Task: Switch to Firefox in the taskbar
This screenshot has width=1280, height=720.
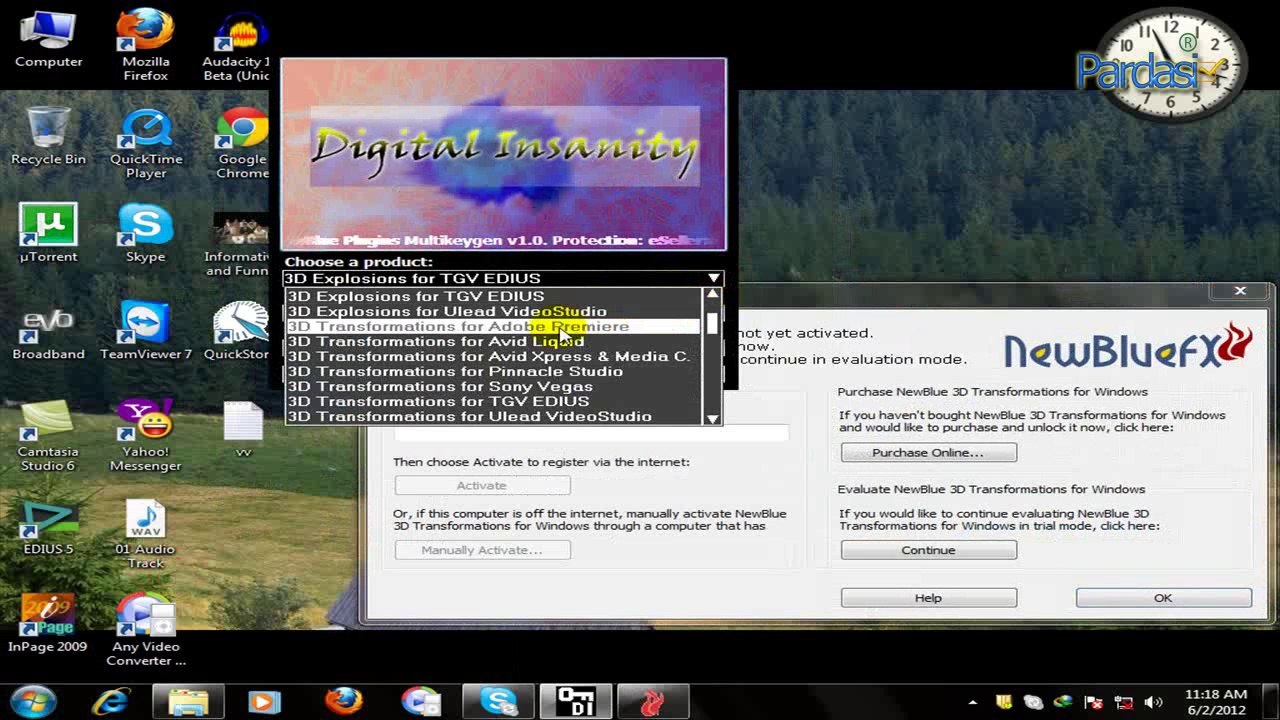Action: (343, 701)
